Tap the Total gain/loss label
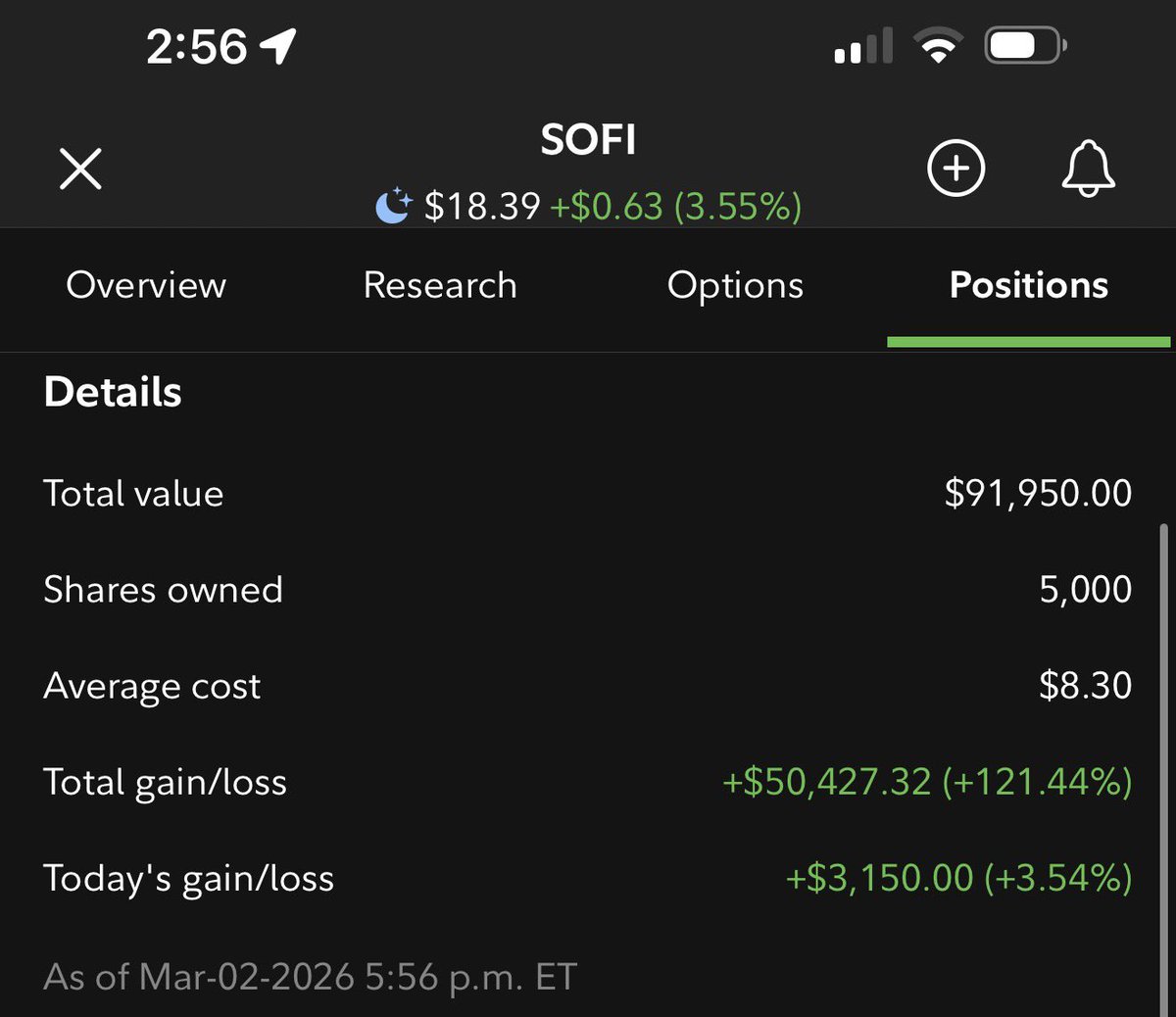Screen dimensions: 1176x1017 [165, 782]
